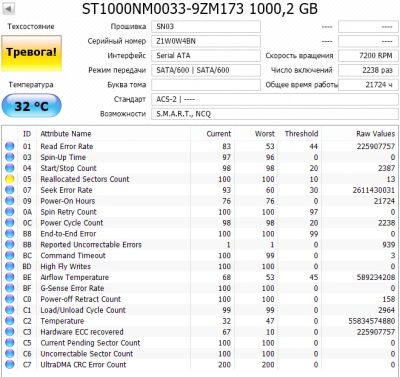Click the status icon for High Fly Writes
This screenshot has width=400, height=377.
coord(10,266)
